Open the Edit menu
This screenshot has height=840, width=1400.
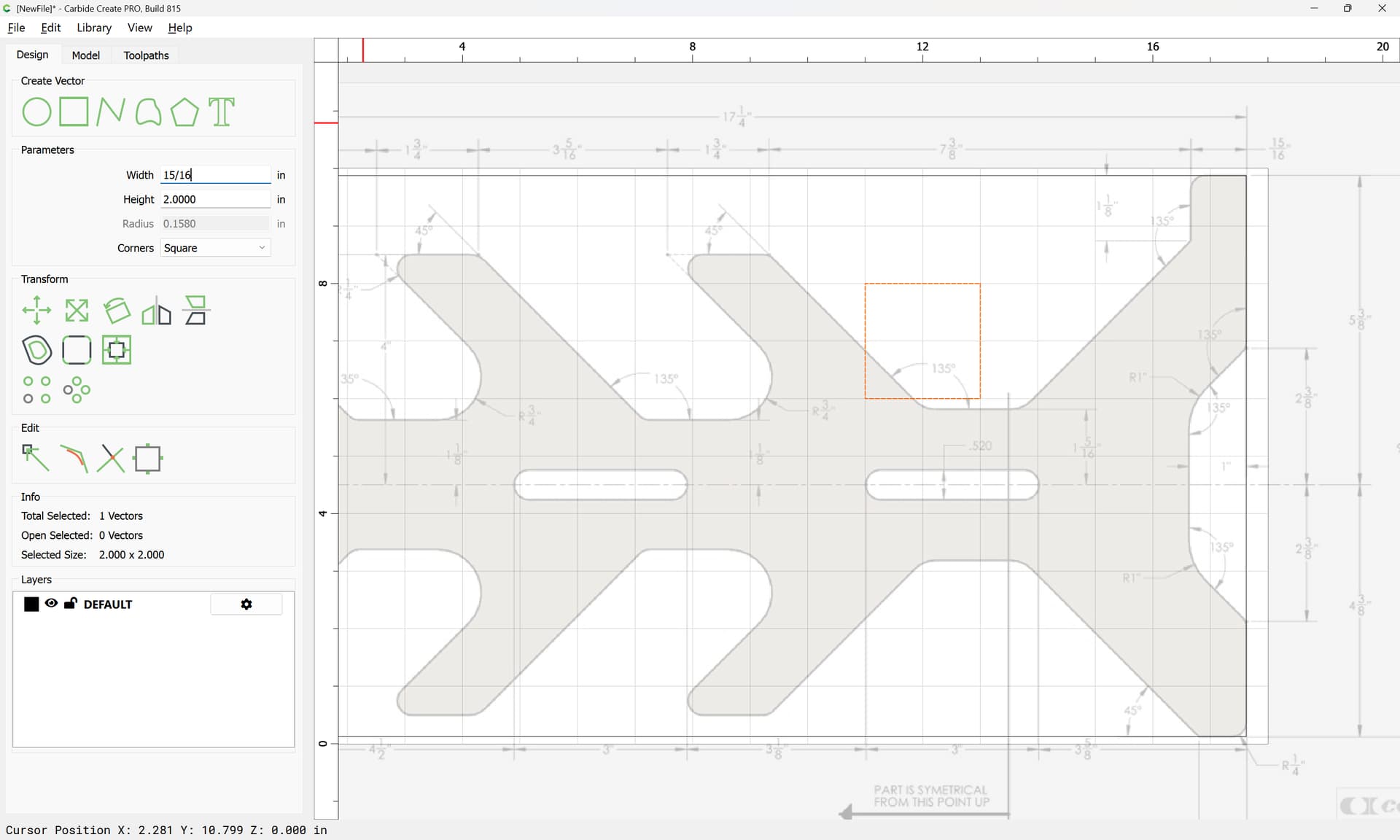coord(51,28)
